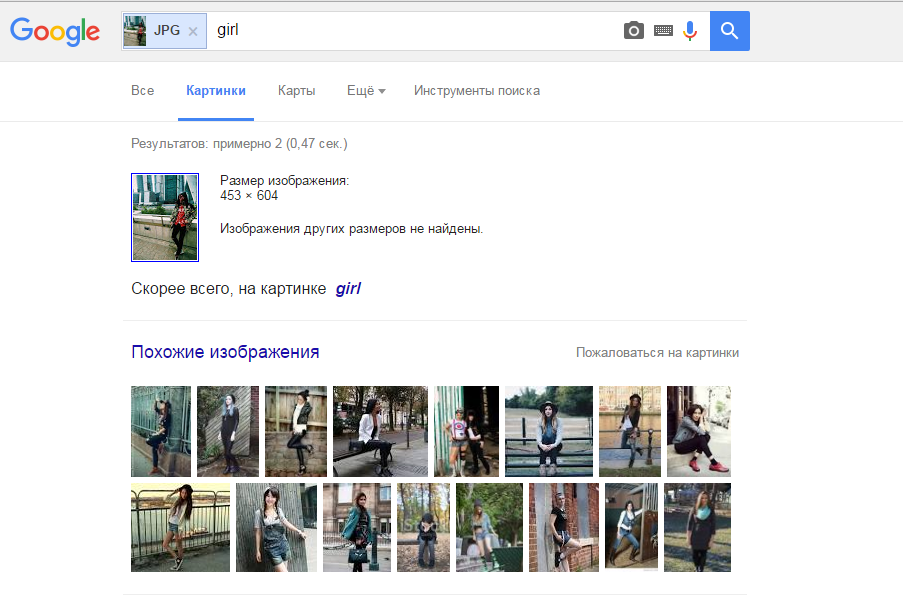Open wide top-row thumbnail of woman on bench
The width and height of the screenshot is (903, 595).
381,431
